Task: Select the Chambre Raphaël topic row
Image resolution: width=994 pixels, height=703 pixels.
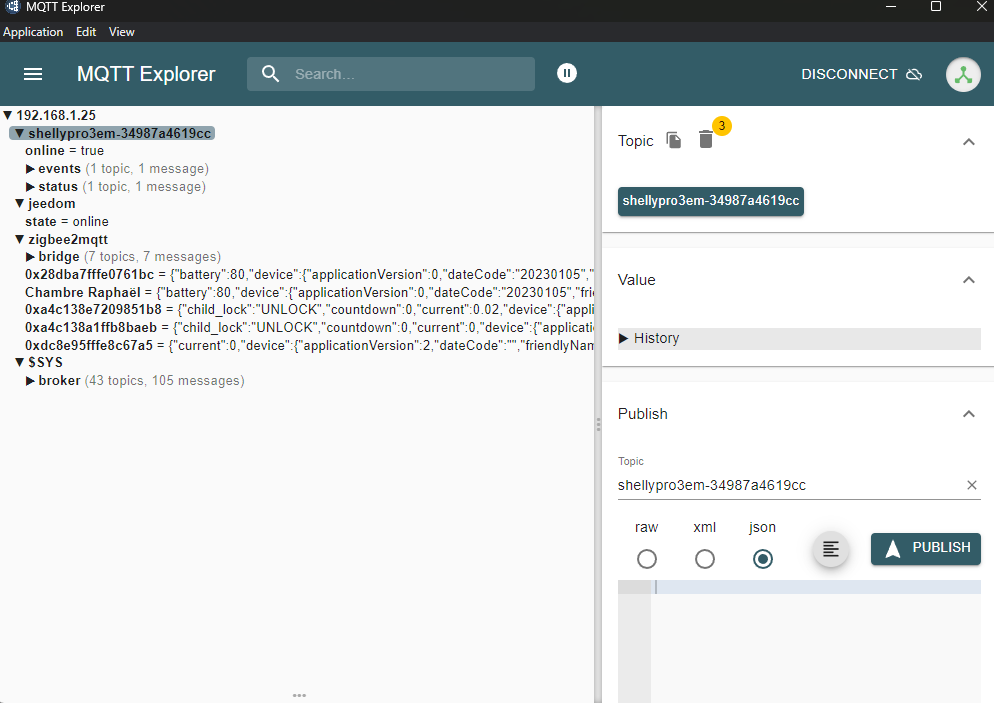Action: coord(309,292)
